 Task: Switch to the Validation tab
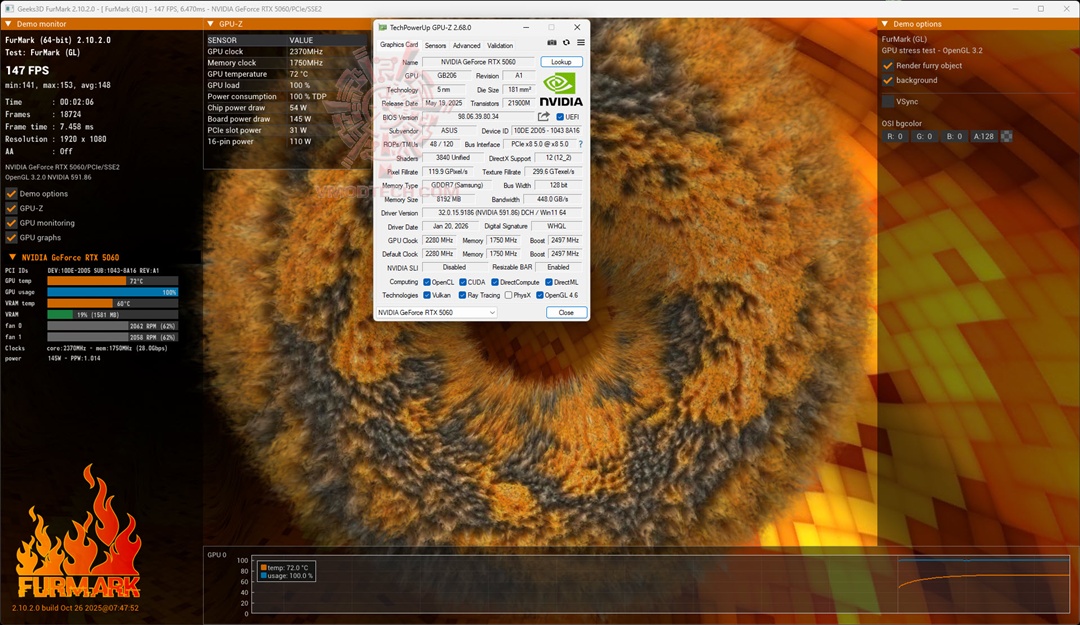pyautogui.click(x=500, y=45)
